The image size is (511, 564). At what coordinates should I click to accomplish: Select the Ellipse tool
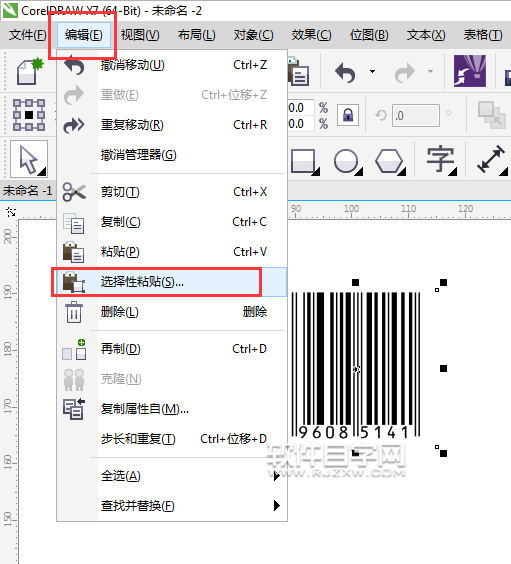coord(347,161)
